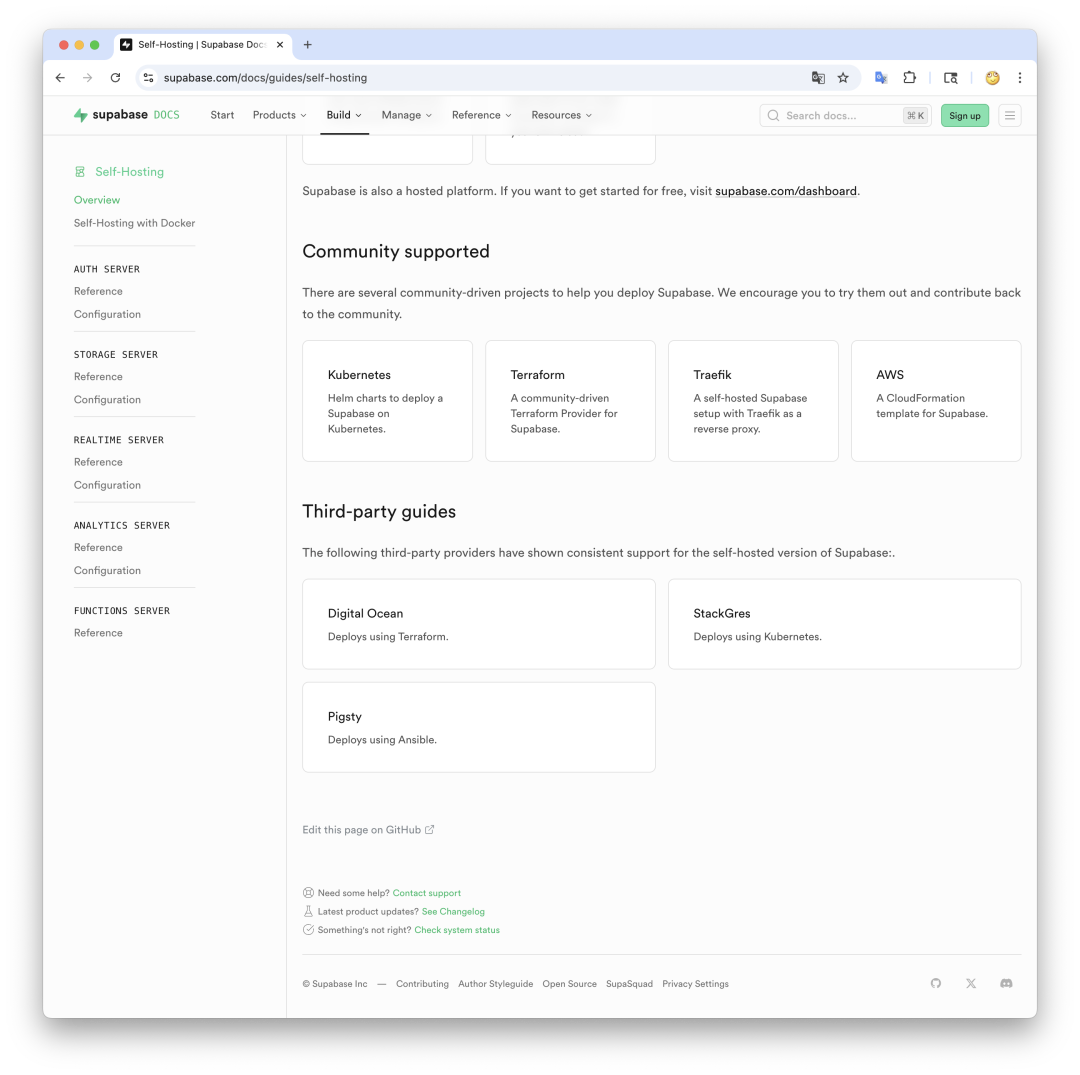Open Chrome's three-dot menu
The height and width of the screenshot is (1075, 1080).
(x=1020, y=78)
